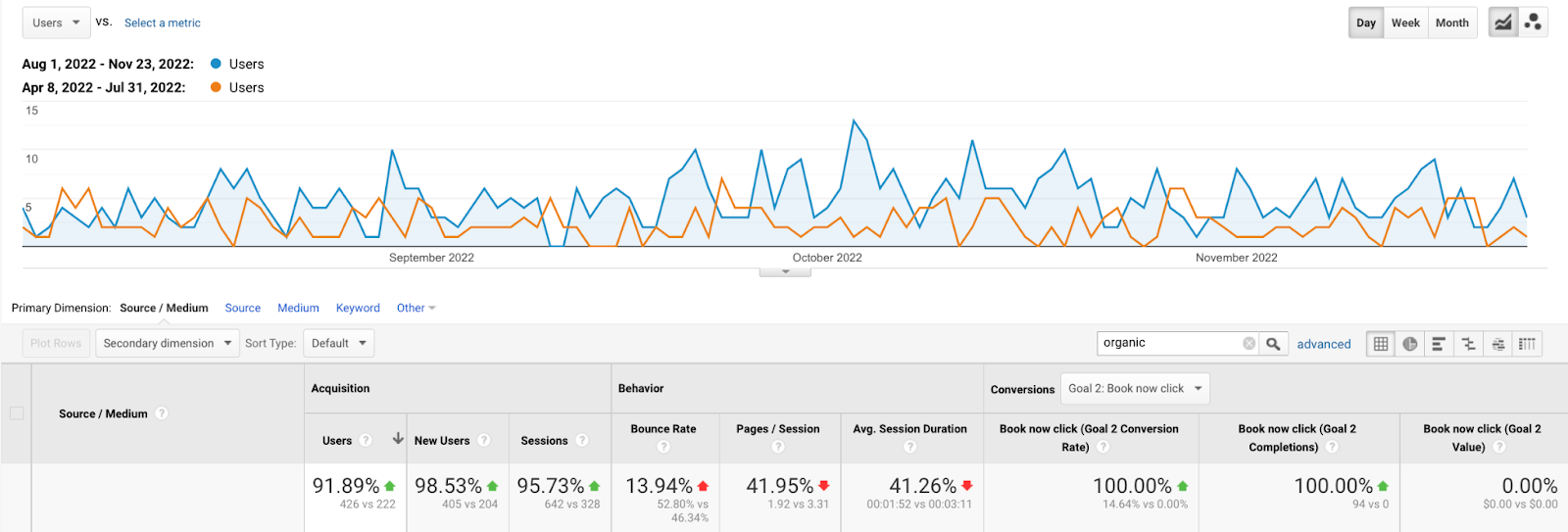Open help icon under Pages / Session
This screenshot has width=1568, height=532.
point(778,447)
